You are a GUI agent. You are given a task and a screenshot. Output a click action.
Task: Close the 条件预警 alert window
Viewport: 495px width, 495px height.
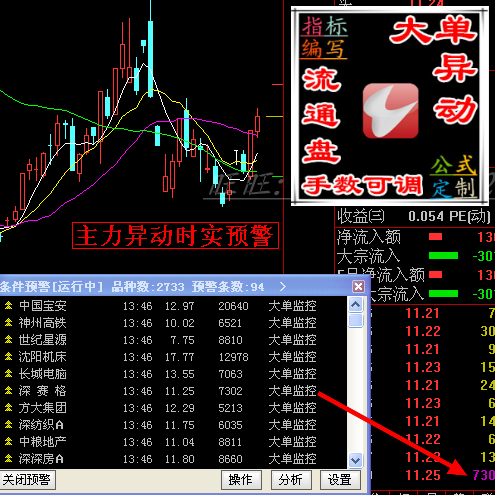click(x=358, y=286)
